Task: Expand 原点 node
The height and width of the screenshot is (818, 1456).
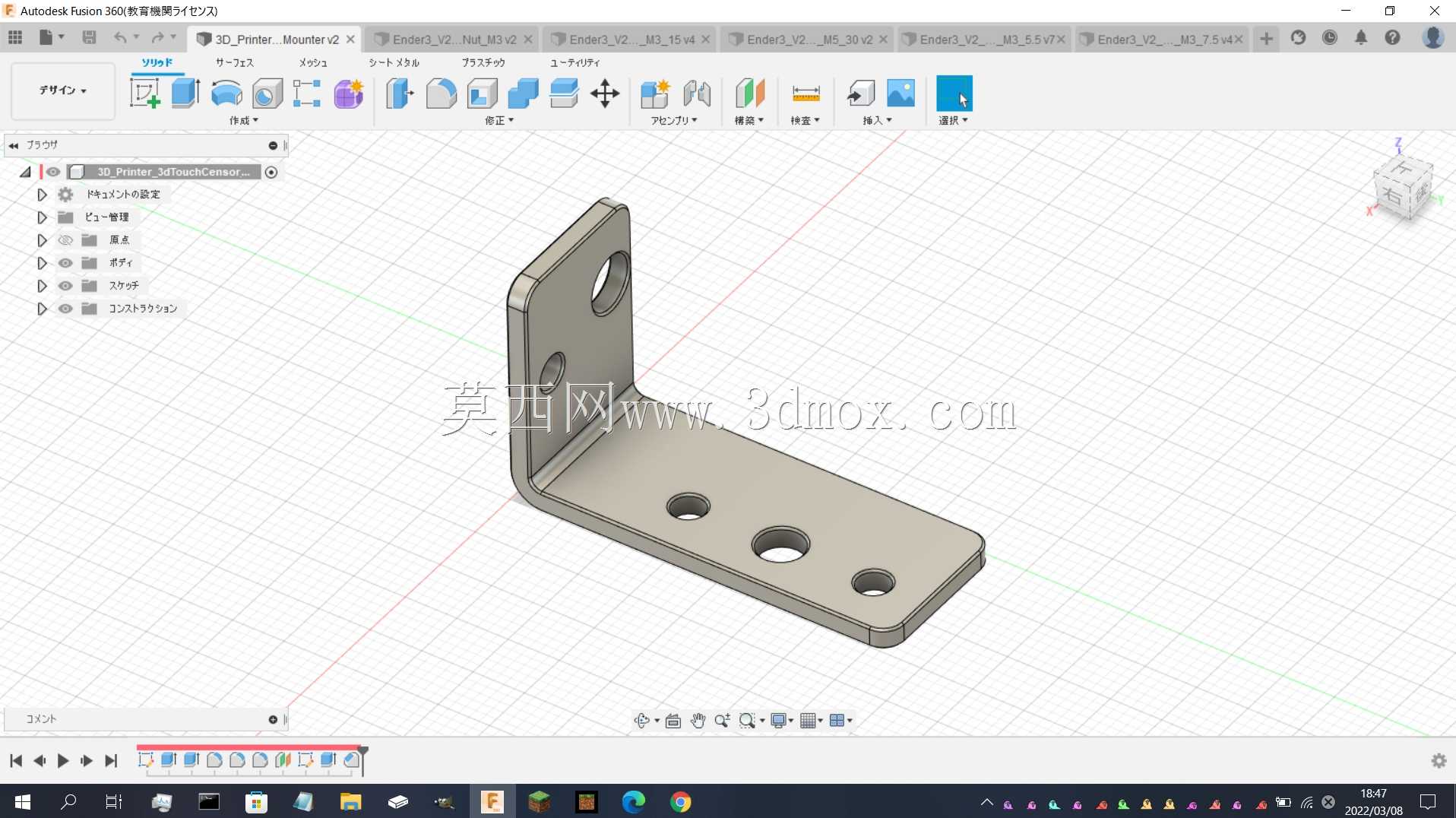Action: tap(42, 240)
